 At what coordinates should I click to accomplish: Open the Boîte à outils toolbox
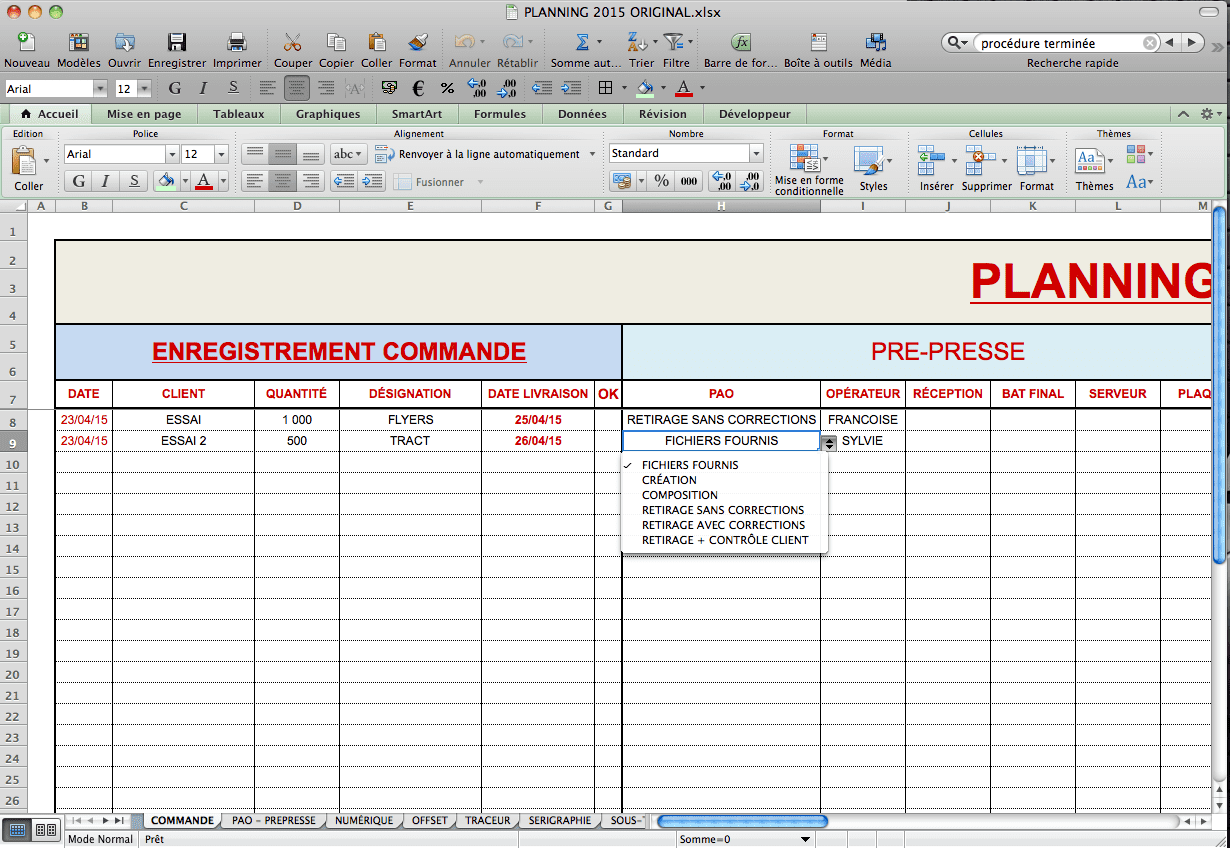click(x=818, y=43)
